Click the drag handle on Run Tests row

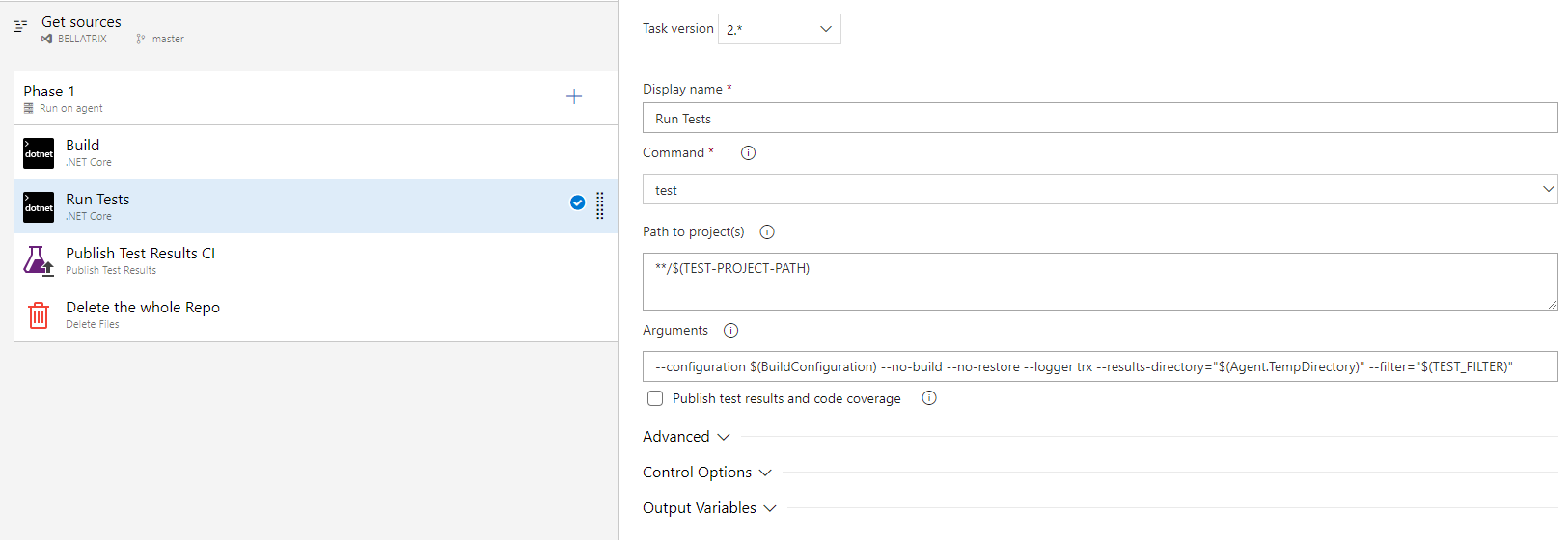point(600,205)
